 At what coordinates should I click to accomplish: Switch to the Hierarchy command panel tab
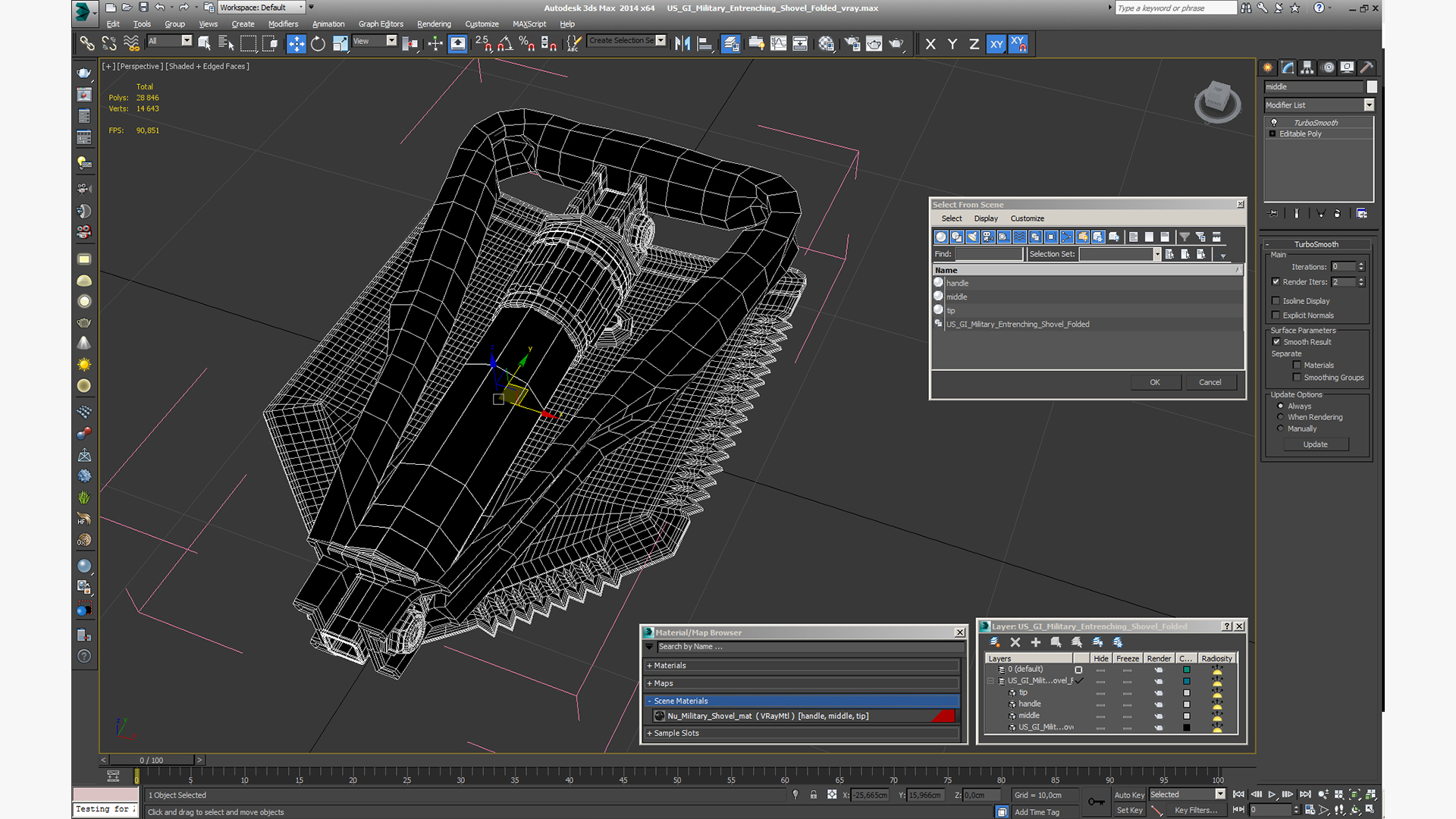click(1307, 67)
